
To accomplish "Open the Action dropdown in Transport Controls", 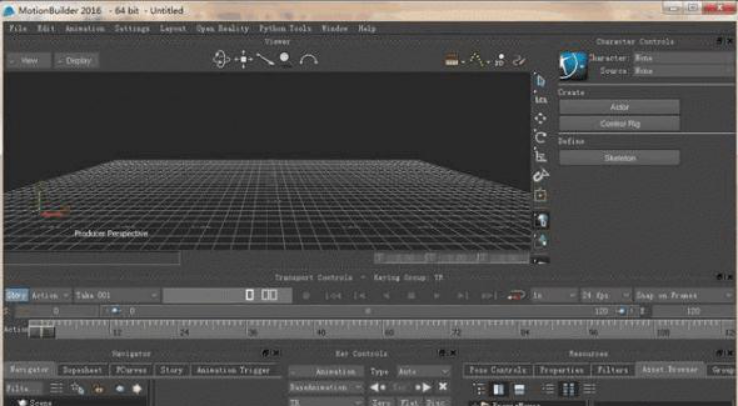I will pos(50,295).
